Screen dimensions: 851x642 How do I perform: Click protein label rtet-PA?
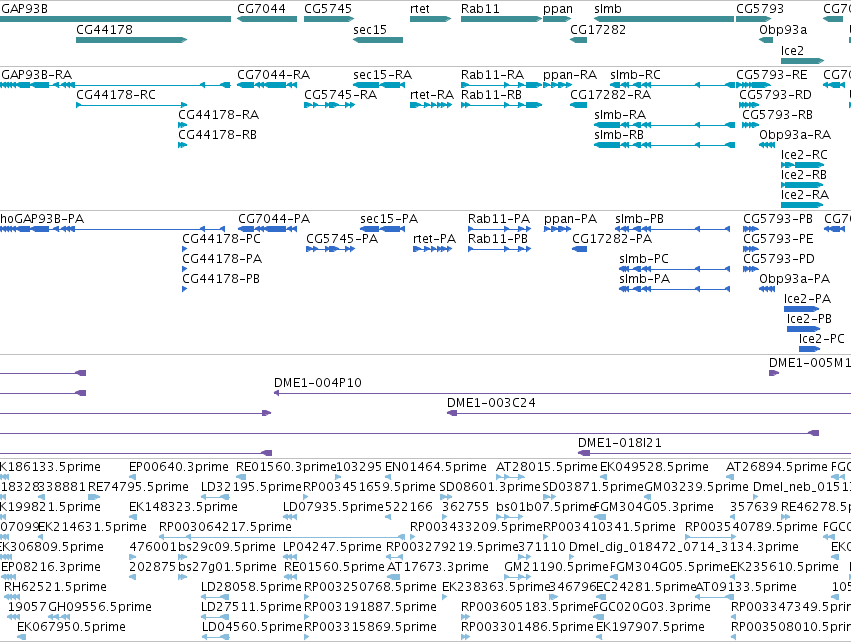(x=434, y=239)
